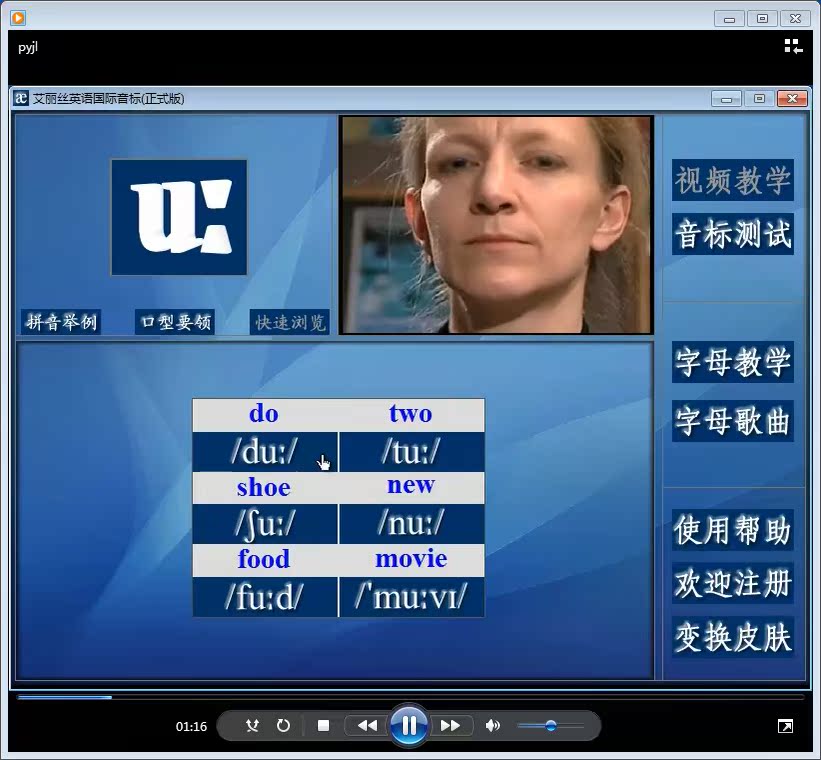Viewport: 821px width, 760px height.
Task: Click the /du:/ pronunciation cell
Action: 265,452
